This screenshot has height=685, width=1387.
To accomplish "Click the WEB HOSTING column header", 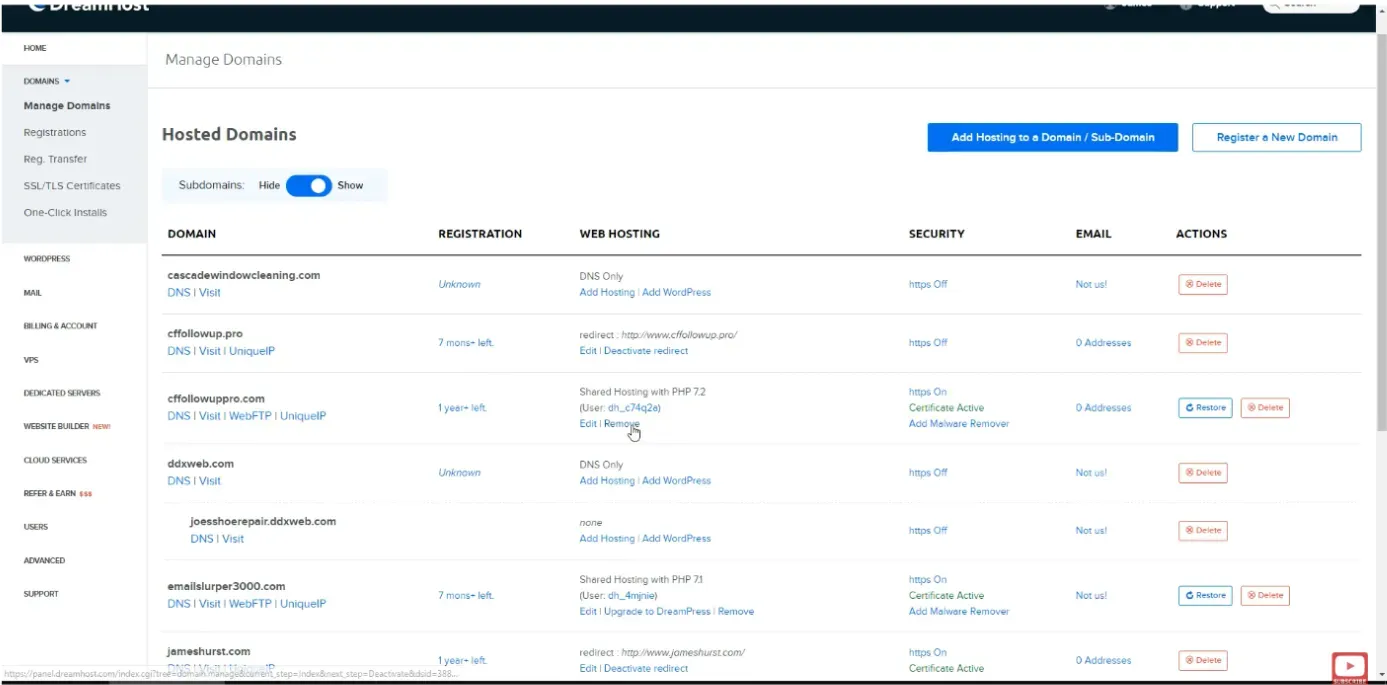I will point(619,234).
